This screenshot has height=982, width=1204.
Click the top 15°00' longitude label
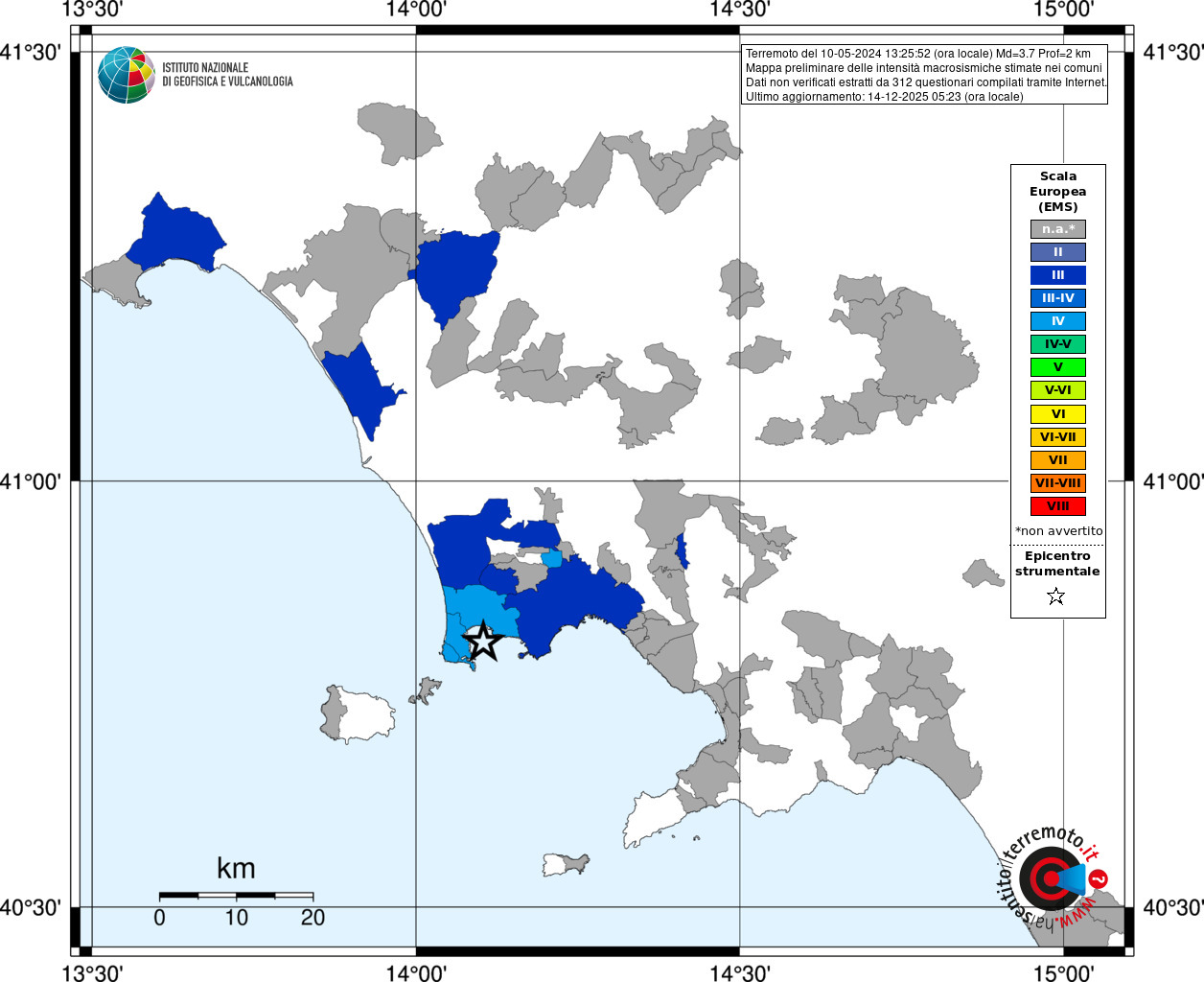[x=1063, y=10]
